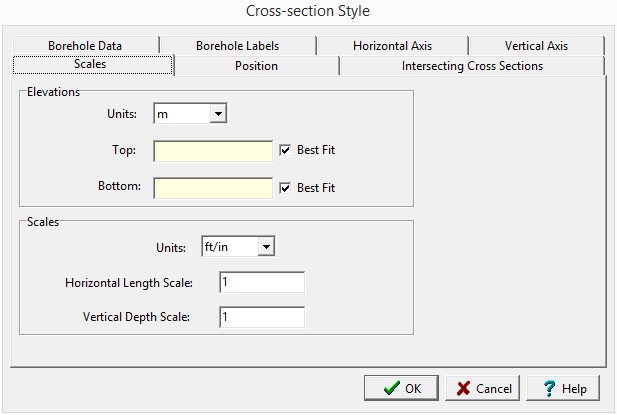
Task: Click the Help button
Action: [x=563, y=389]
